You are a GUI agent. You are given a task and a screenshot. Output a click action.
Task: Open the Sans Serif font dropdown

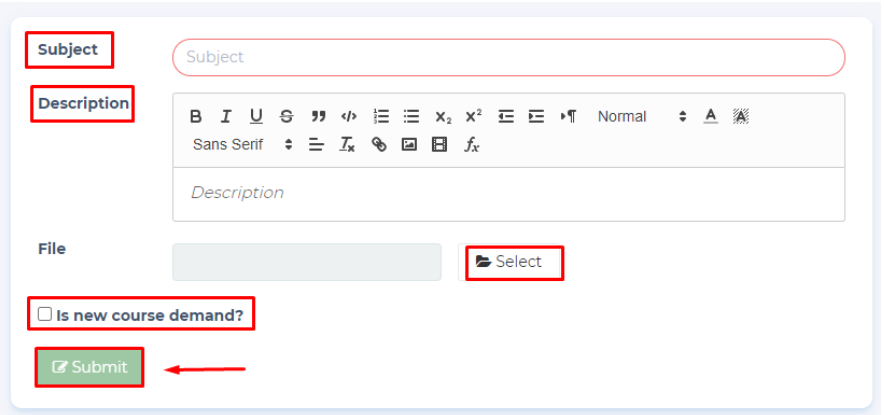coord(241,144)
